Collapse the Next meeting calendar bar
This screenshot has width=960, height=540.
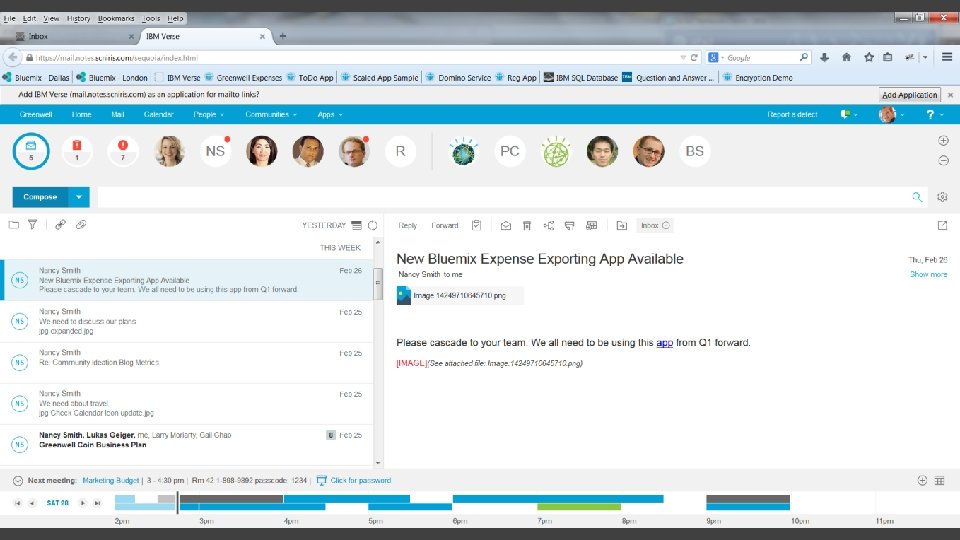[18, 481]
